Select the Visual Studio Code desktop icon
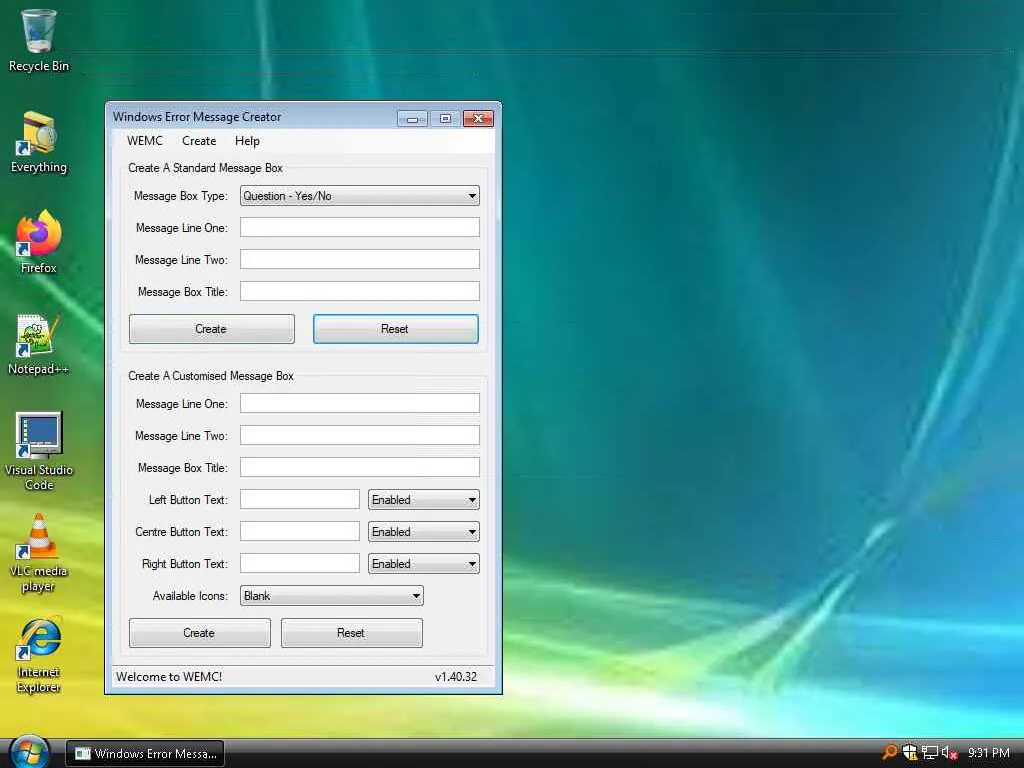 point(39,451)
